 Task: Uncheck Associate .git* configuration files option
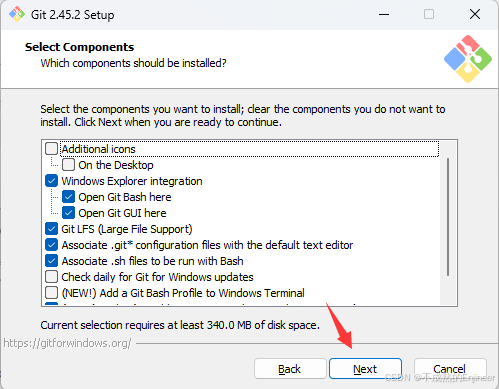[51, 245]
